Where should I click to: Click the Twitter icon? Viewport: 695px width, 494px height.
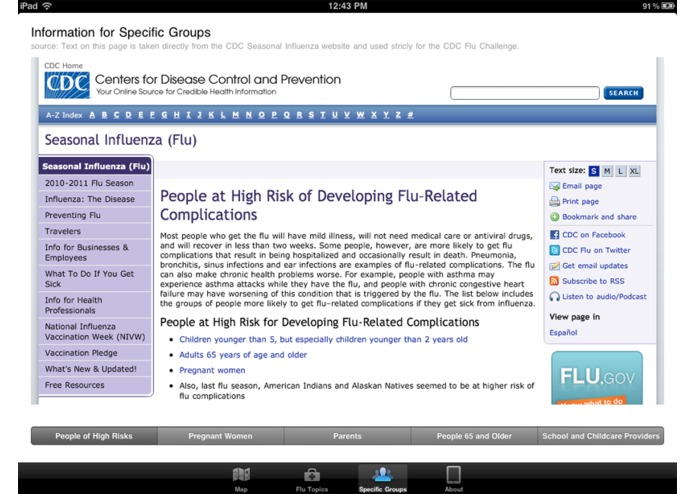(554, 250)
